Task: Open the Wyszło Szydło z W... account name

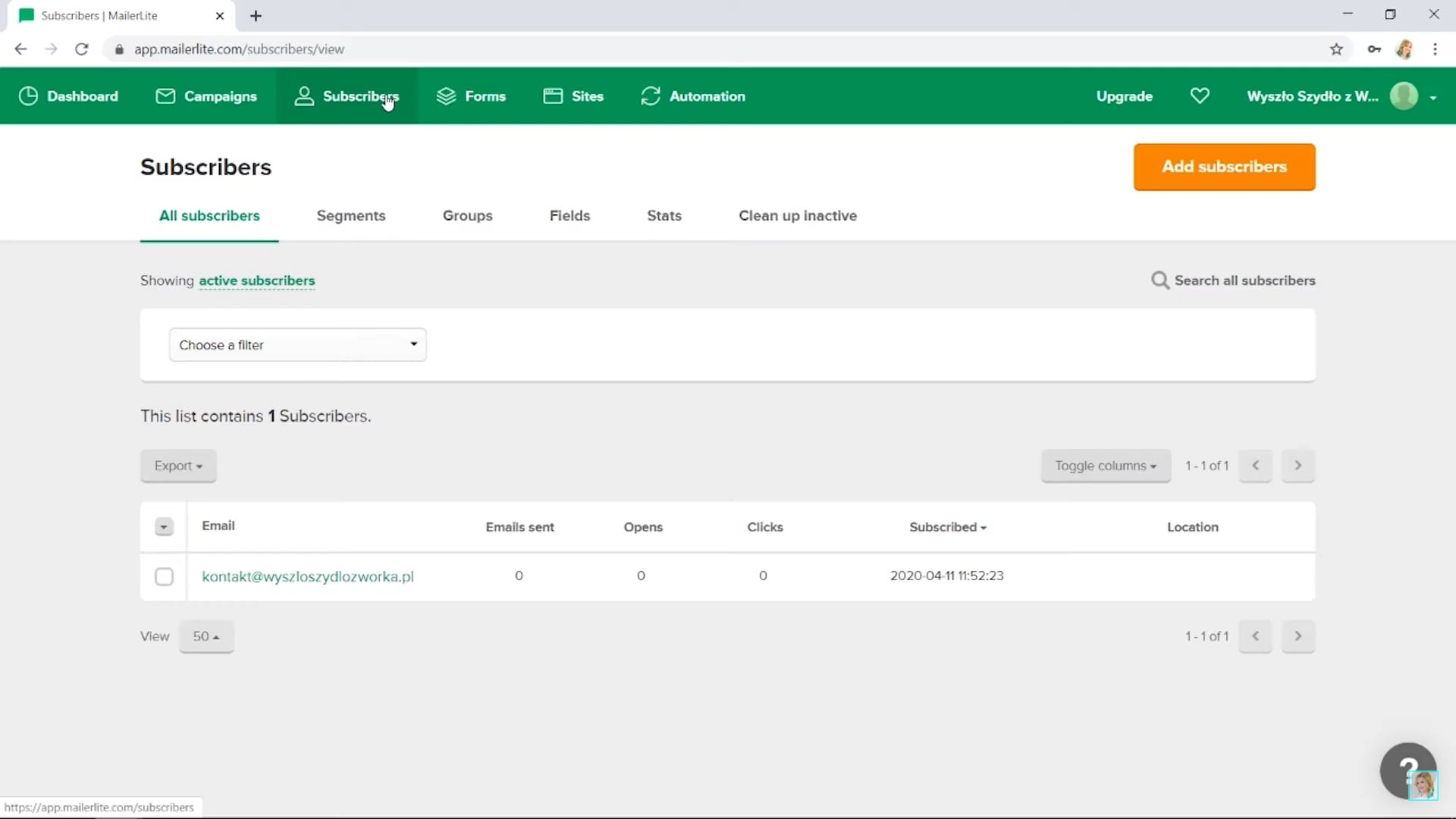Action: pyautogui.click(x=1313, y=96)
